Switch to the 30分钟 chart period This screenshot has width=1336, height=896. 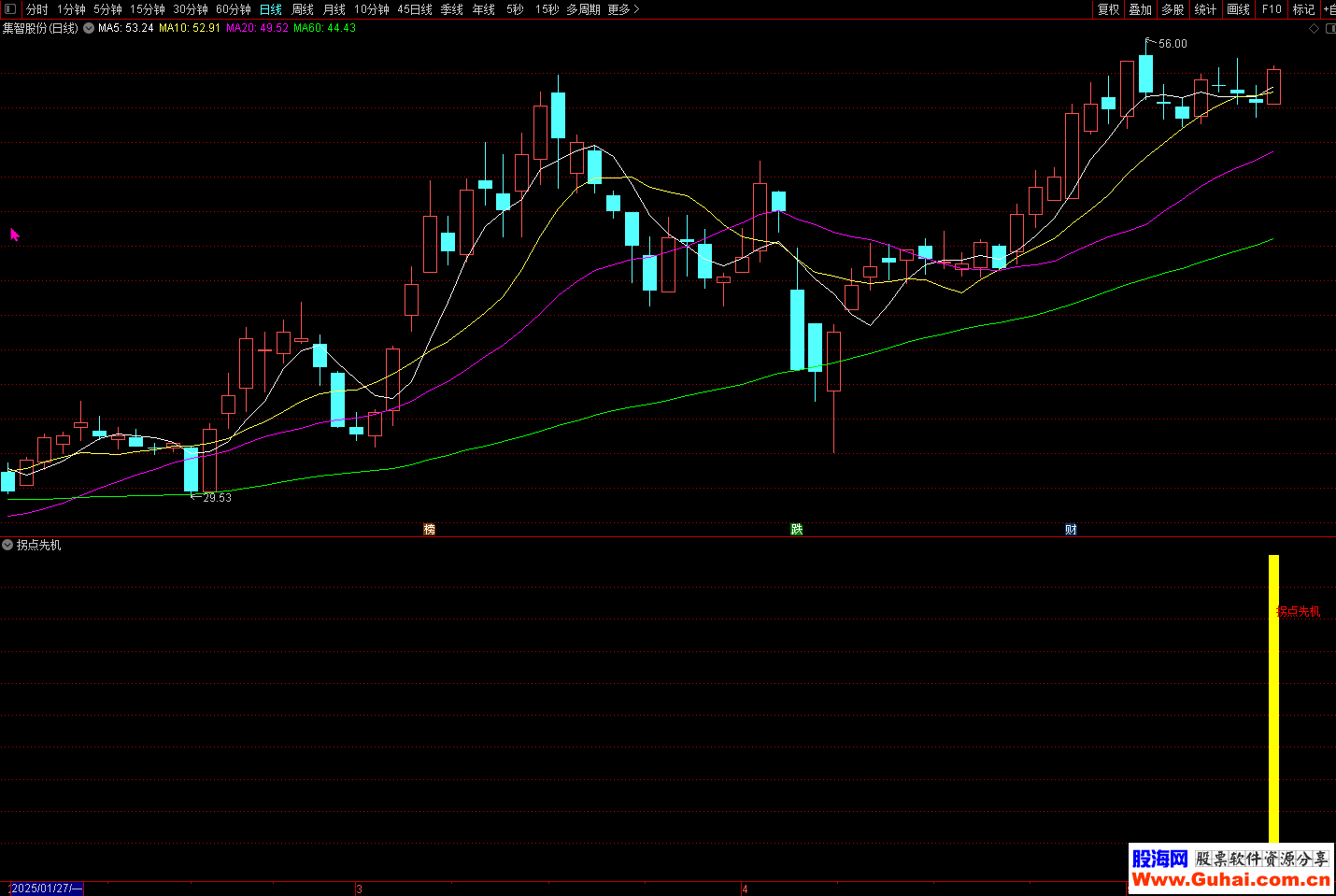click(x=191, y=9)
